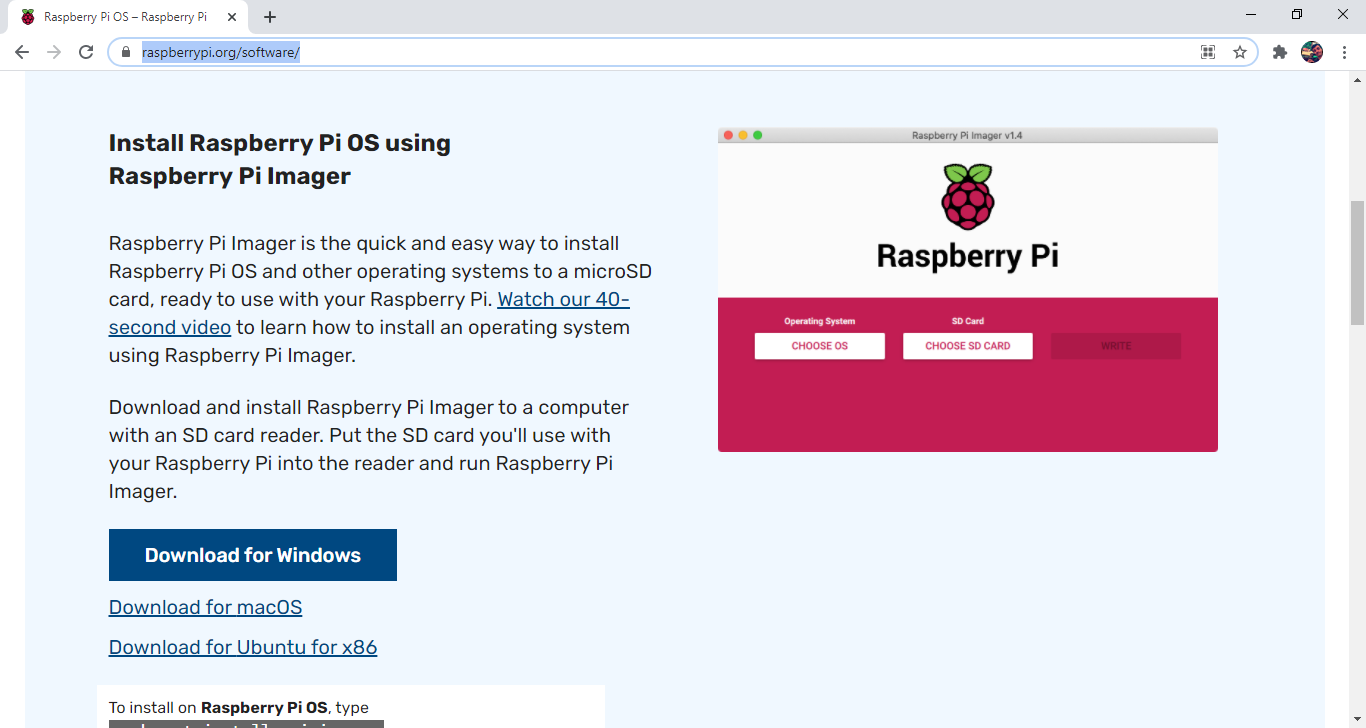Click the Raspberry Pi Imager screenshot image
Screen dimensions: 1366x728
[x=968, y=290]
